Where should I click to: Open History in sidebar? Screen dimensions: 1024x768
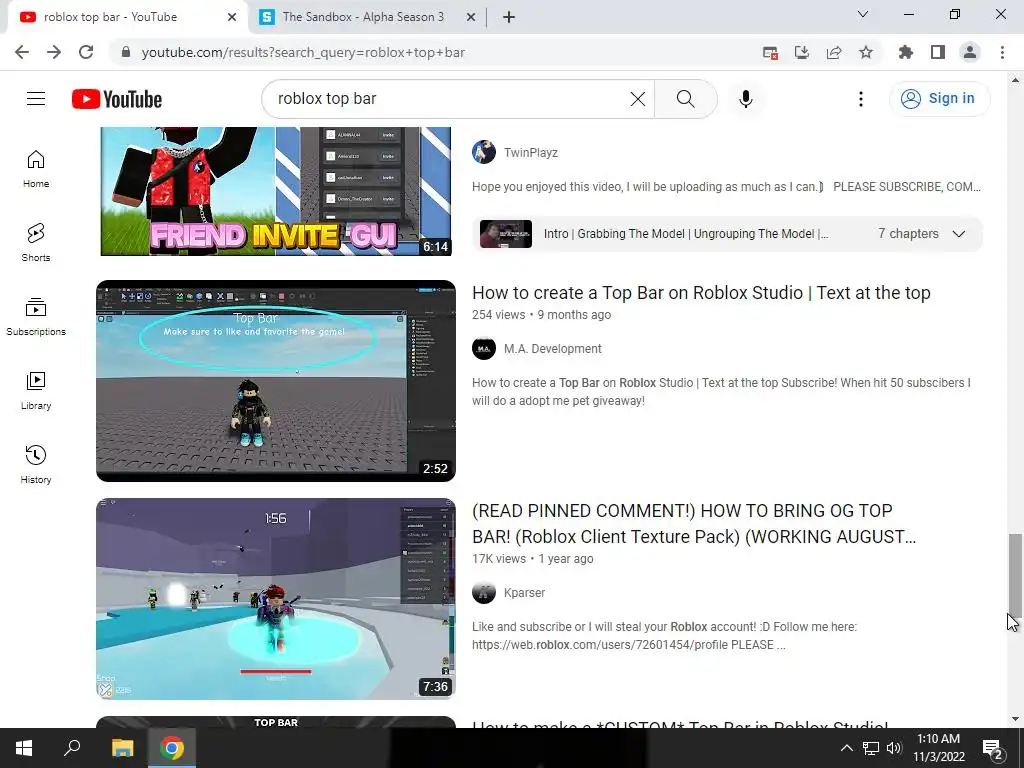click(x=36, y=464)
